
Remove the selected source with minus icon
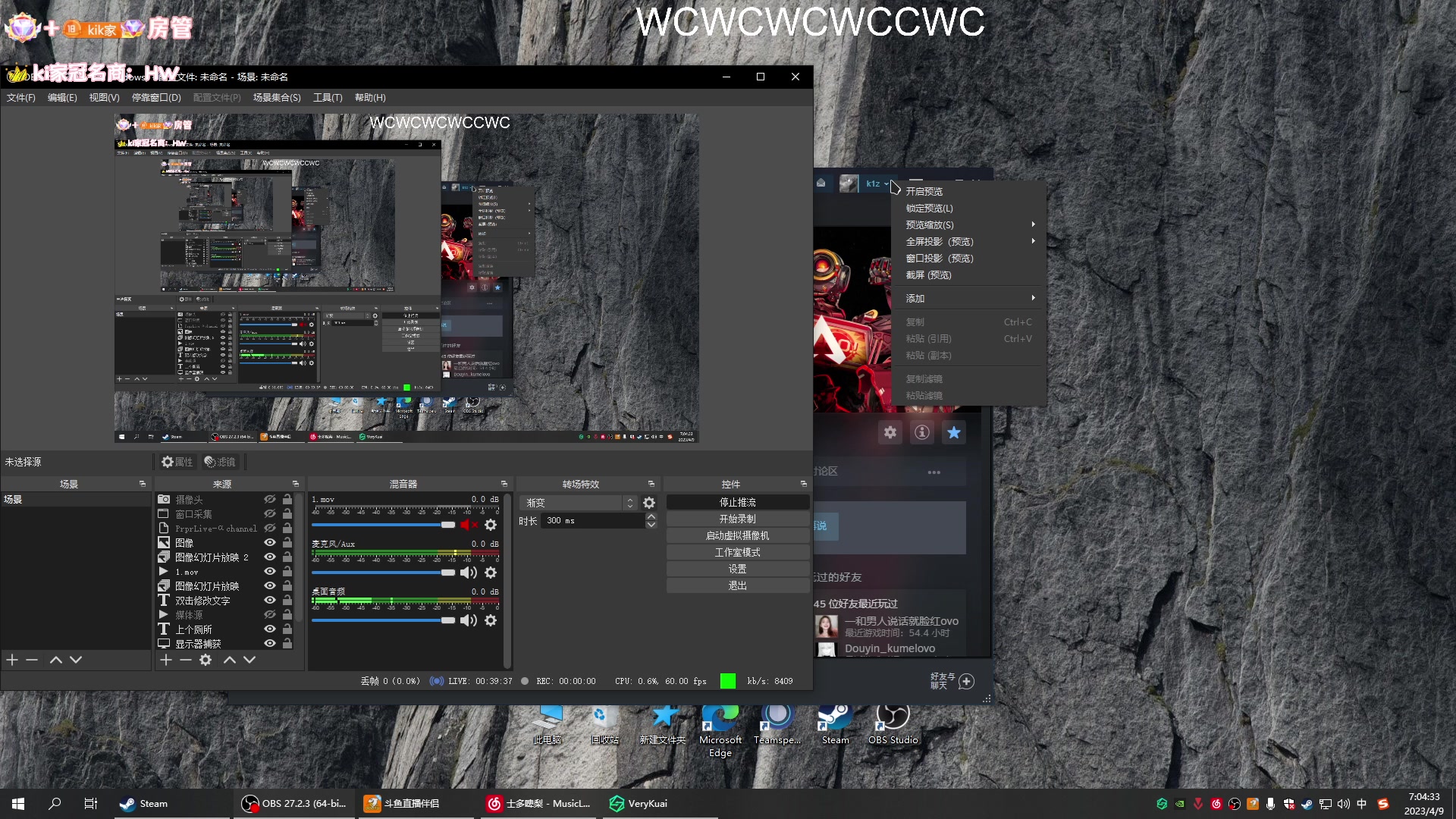(186, 660)
